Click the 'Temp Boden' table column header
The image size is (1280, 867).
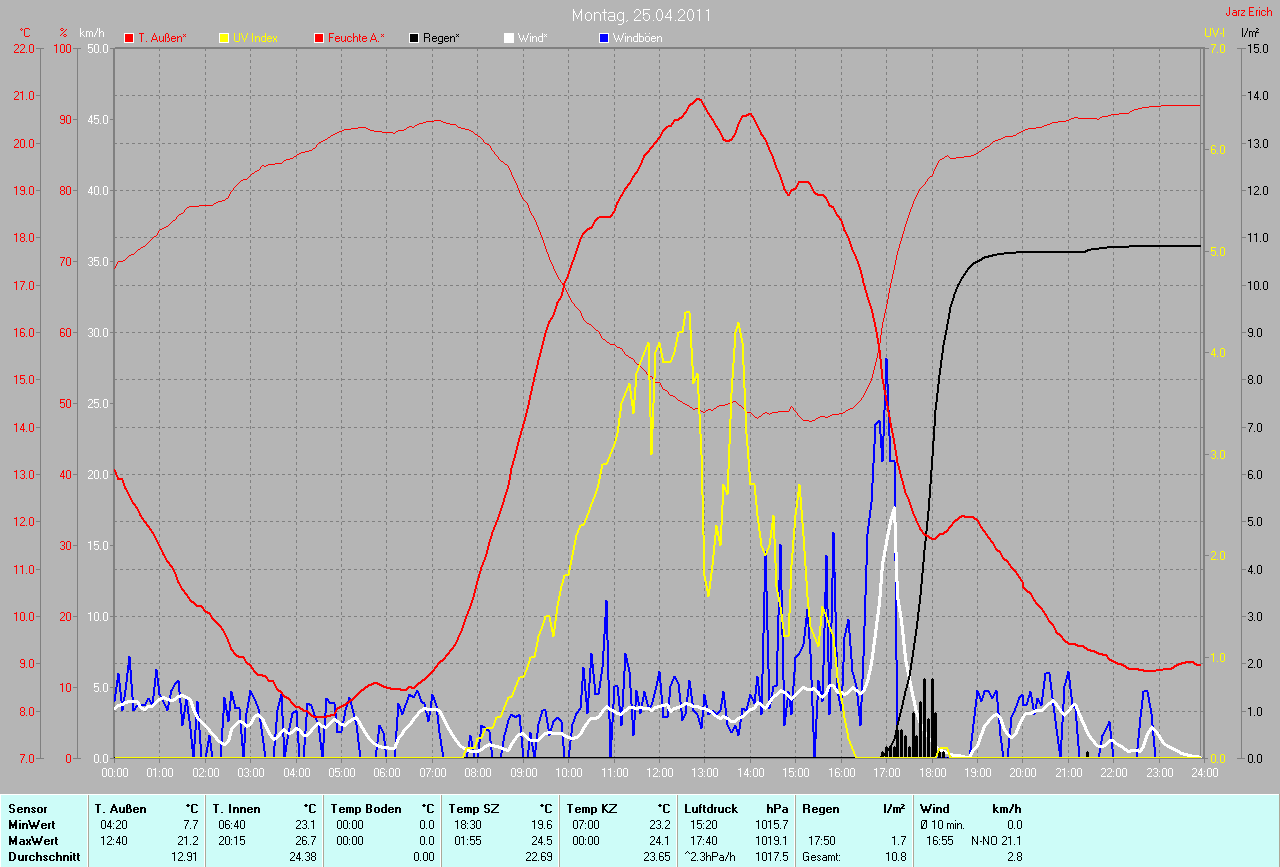tap(366, 808)
